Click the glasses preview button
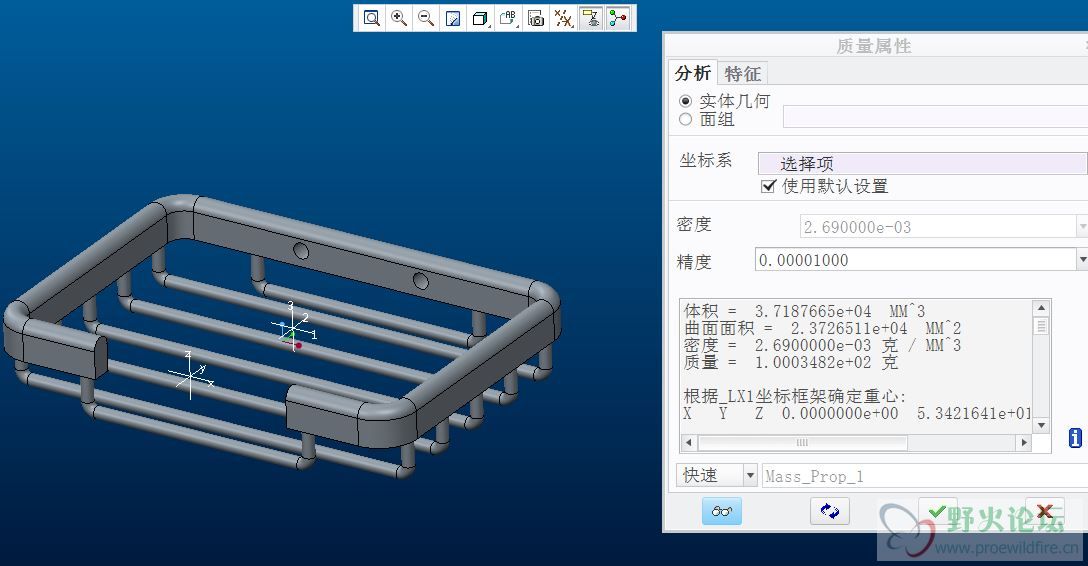 [722, 511]
